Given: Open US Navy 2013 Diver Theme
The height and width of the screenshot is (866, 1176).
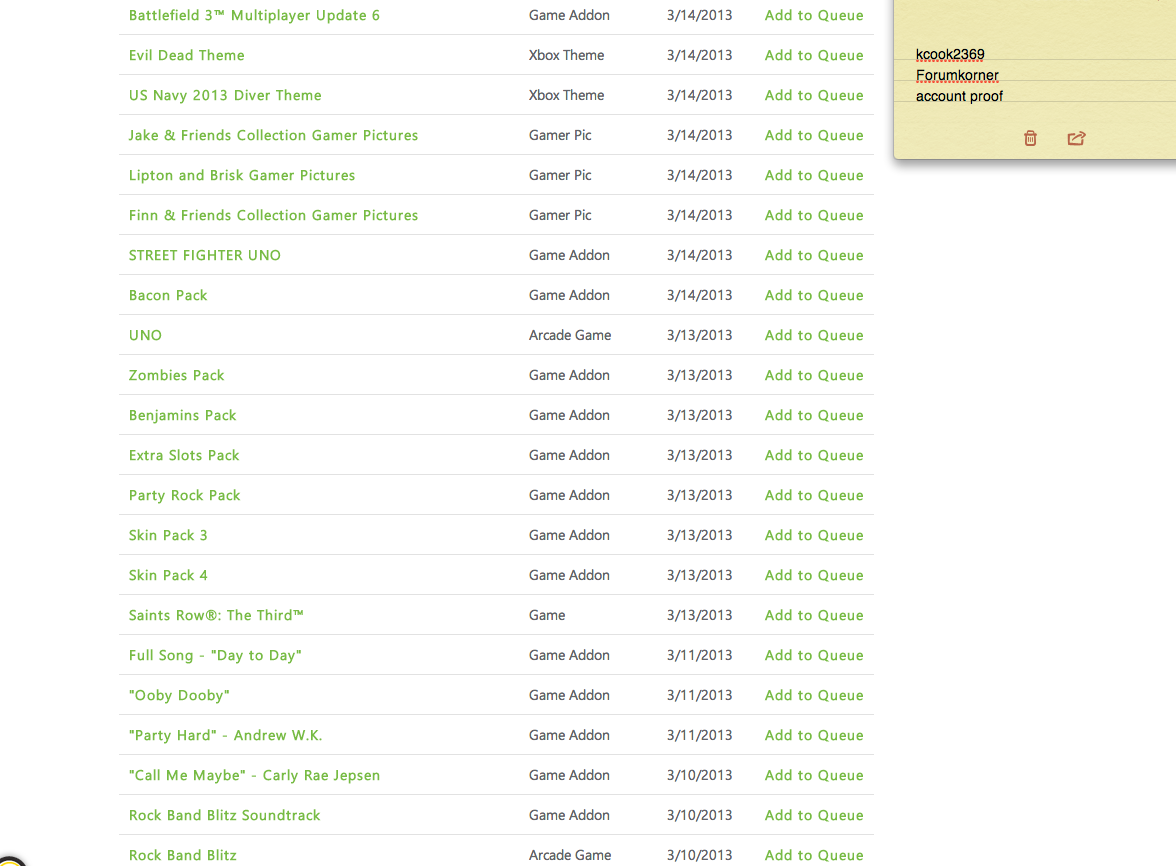Looking at the screenshot, I should pos(225,95).
